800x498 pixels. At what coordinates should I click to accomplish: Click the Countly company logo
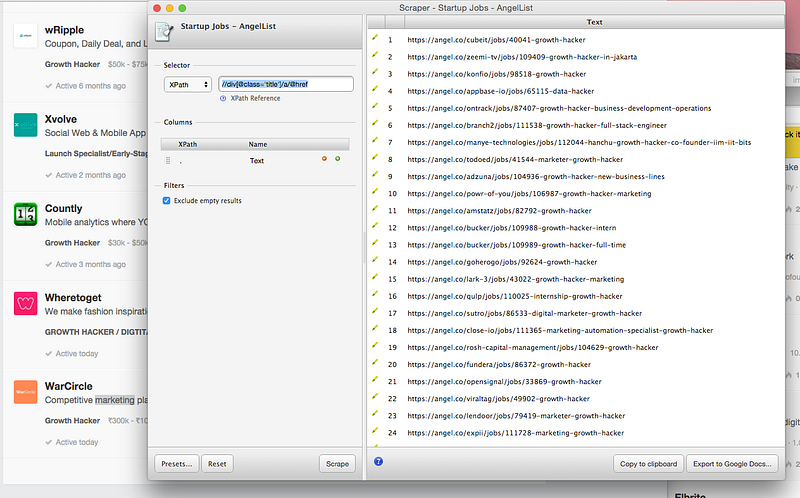click(25, 214)
